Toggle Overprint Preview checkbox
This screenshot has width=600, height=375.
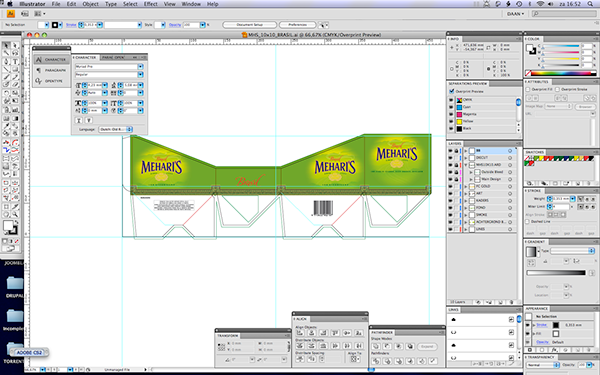452,91
